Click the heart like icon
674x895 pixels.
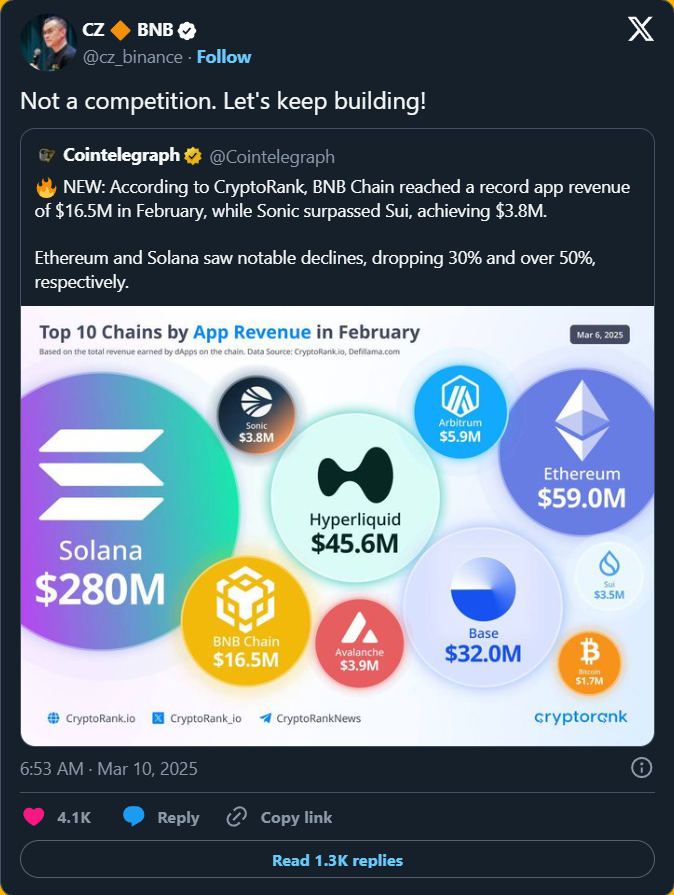34,817
